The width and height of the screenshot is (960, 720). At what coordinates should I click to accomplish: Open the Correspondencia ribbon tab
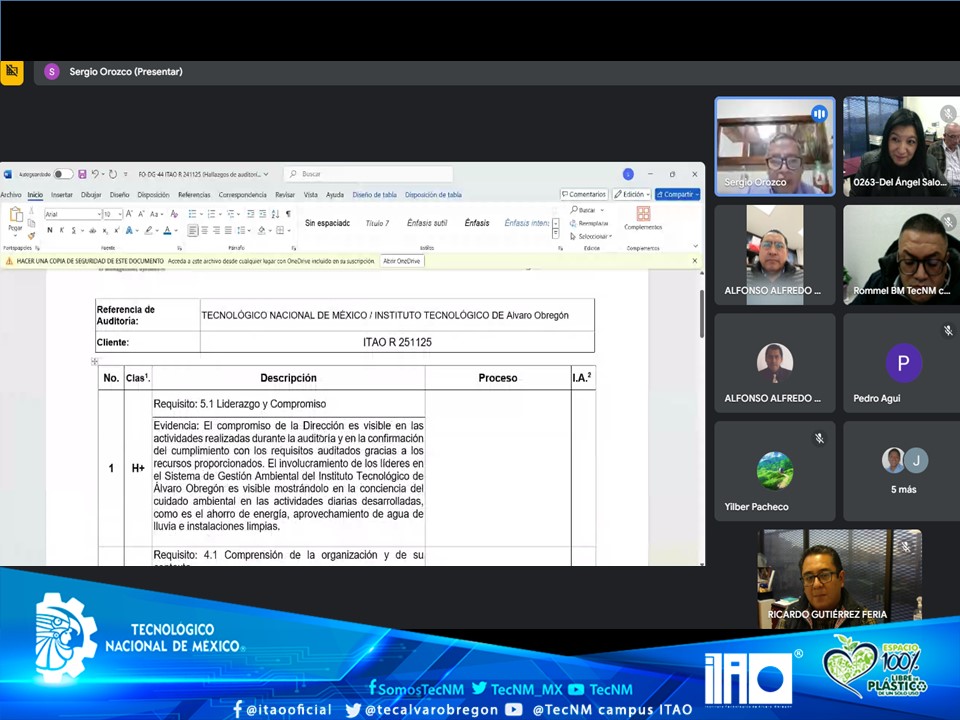point(242,195)
